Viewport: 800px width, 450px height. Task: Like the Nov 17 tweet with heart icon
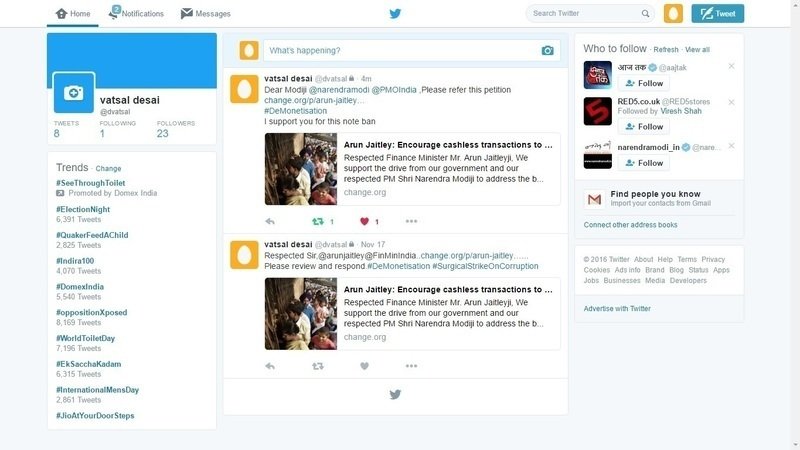365,366
